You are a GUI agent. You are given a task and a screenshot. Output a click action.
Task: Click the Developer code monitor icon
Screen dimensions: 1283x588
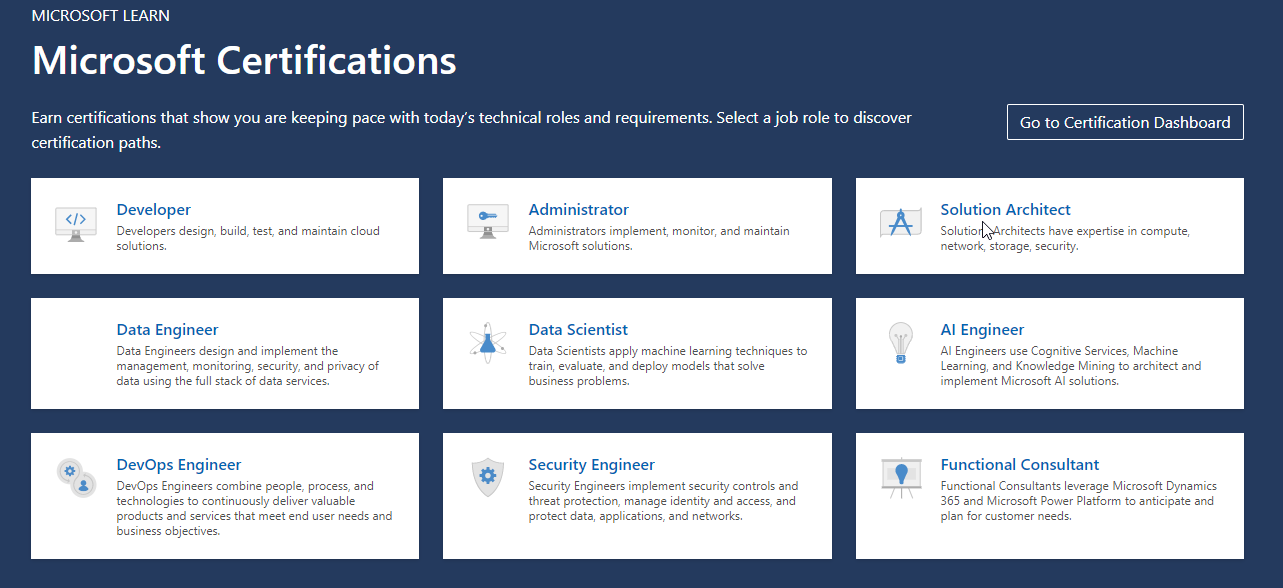(76, 224)
